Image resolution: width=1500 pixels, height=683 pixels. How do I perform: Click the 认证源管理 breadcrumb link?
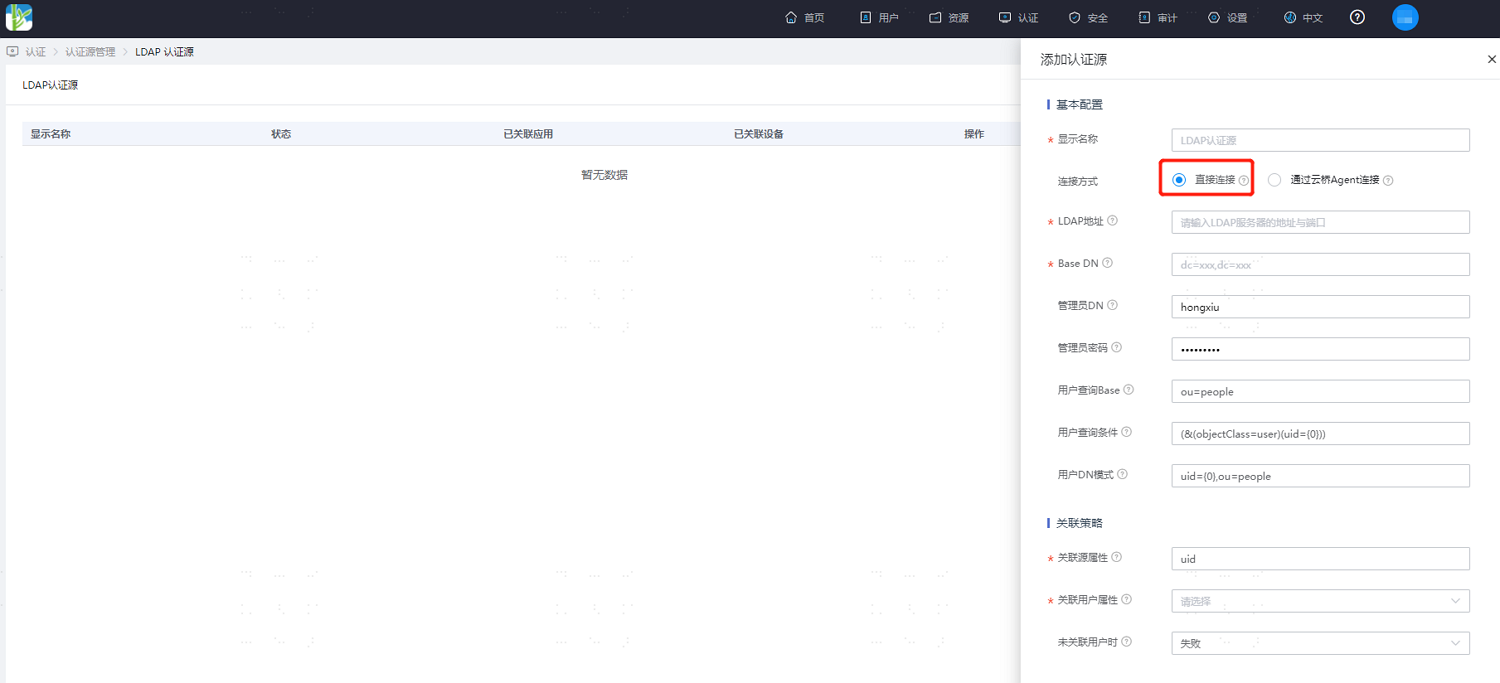pyautogui.click(x=90, y=52)
